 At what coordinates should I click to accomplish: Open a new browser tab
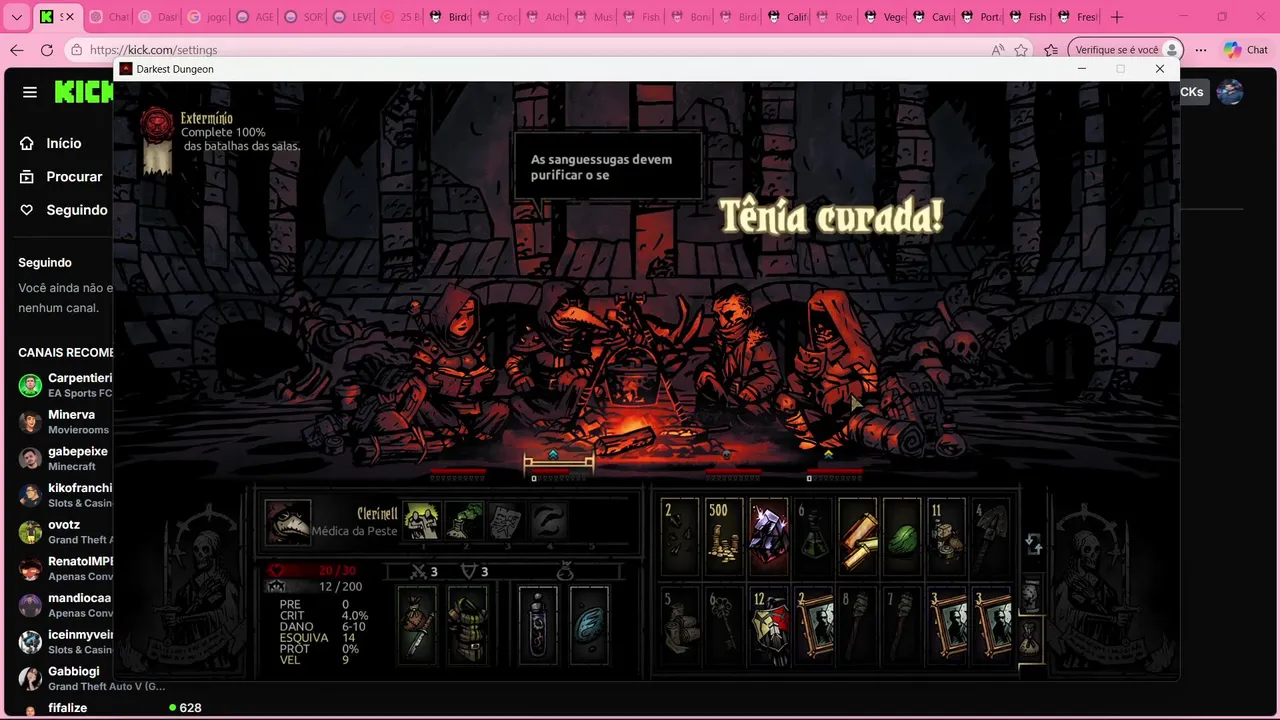click(x=1117, y=17)
